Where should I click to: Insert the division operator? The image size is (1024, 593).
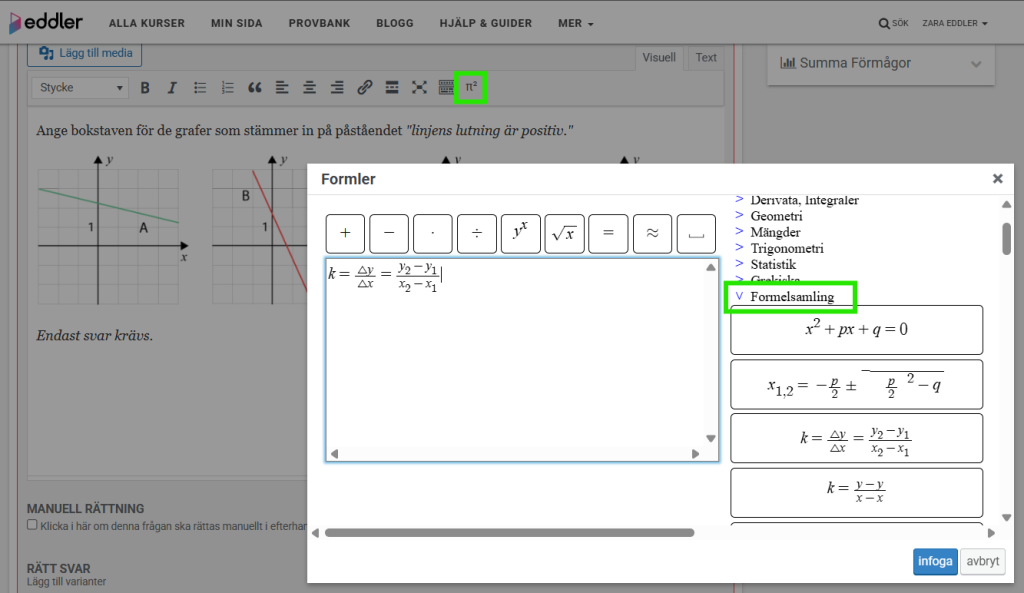[x=477, y=233]
